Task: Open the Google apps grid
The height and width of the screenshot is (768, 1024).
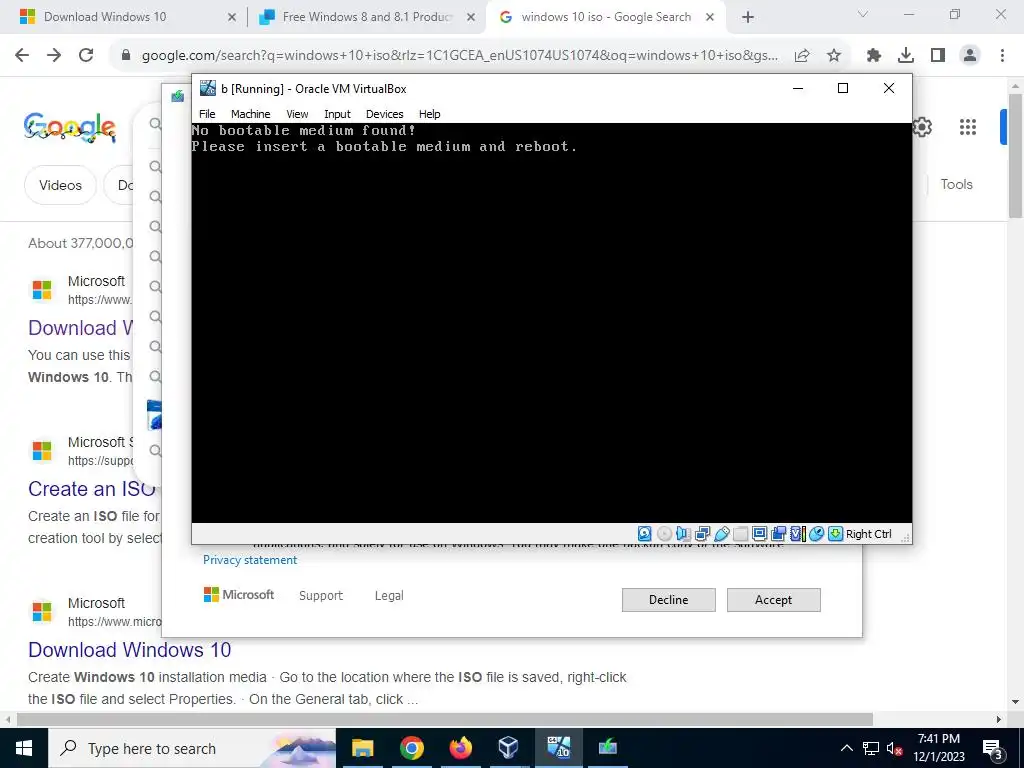Action: click(968, 127)
